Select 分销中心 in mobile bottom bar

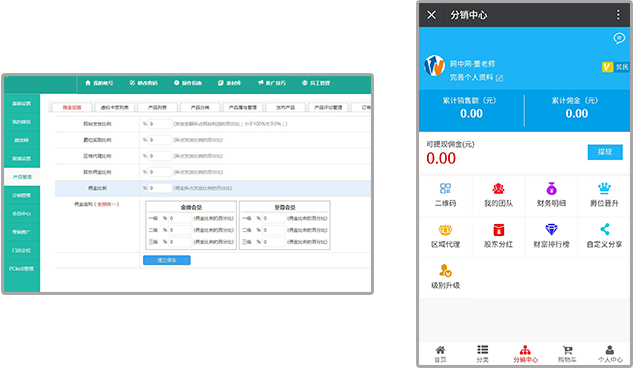click(x=525, y=354)
